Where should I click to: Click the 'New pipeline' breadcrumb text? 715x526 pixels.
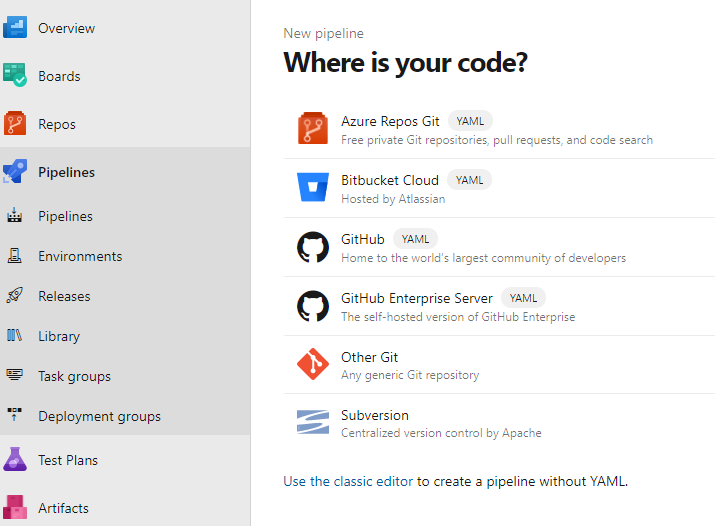click(x=323, y=33)
